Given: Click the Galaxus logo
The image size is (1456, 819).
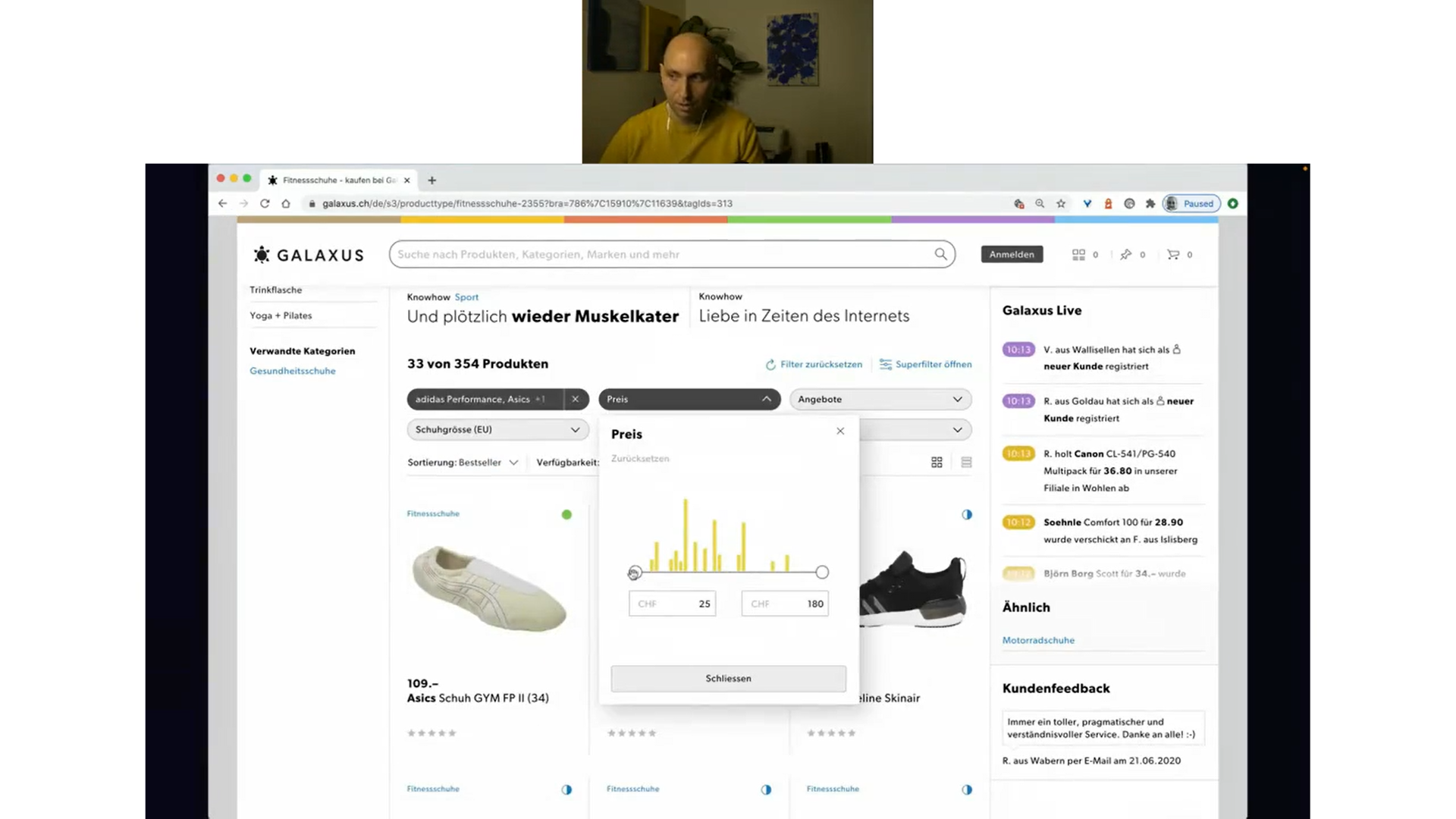Looking at the screenshot, I should tap(308, 255).
